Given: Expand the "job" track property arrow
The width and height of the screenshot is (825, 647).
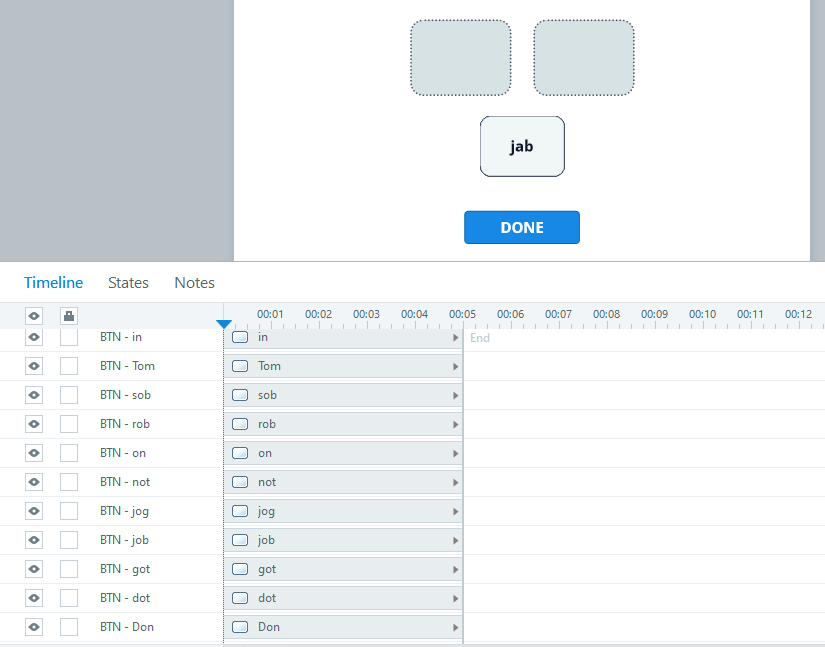Looking at the screenshot, I should click(x=456, y=539).
